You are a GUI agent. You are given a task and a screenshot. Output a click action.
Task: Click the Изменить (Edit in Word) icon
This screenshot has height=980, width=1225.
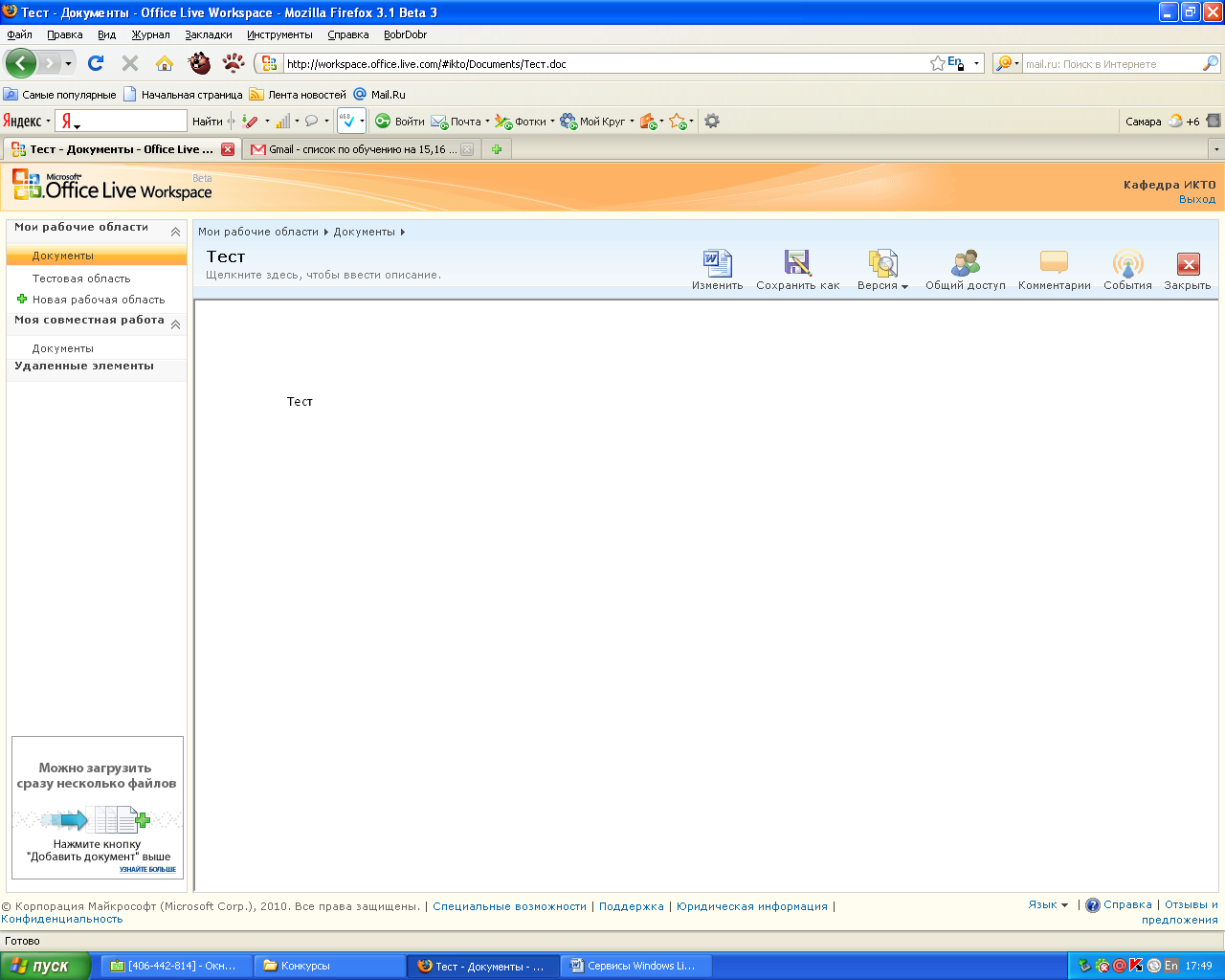[717, 263]
